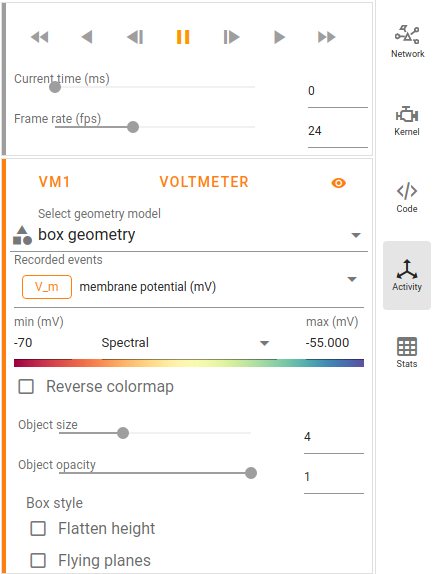
Task: Click the play backward arrow
Action: coord(87,37)
